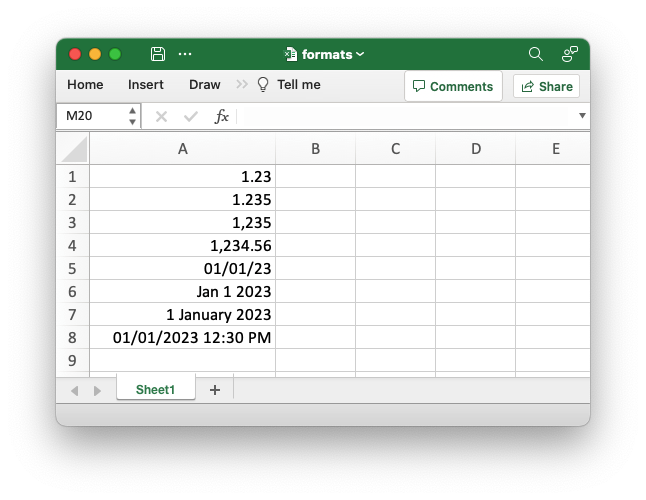Open the formats file name dropdown
This screenshot has height=500, width=646.
pos(325,54)
